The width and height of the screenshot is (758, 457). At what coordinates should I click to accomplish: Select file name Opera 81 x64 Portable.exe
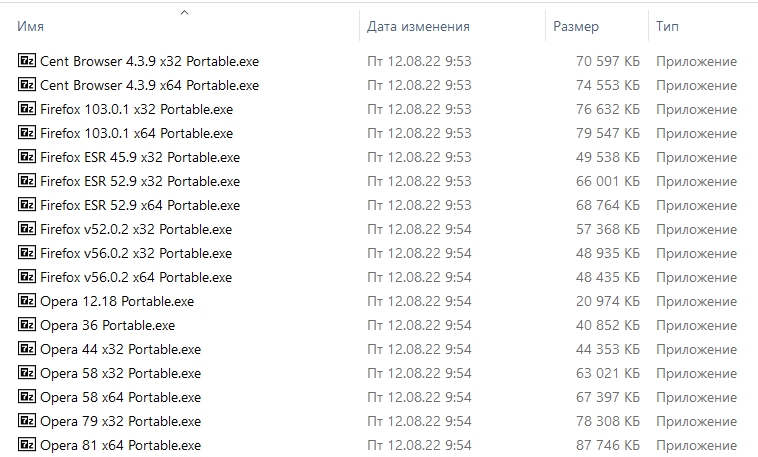click(x=120, y=445)
